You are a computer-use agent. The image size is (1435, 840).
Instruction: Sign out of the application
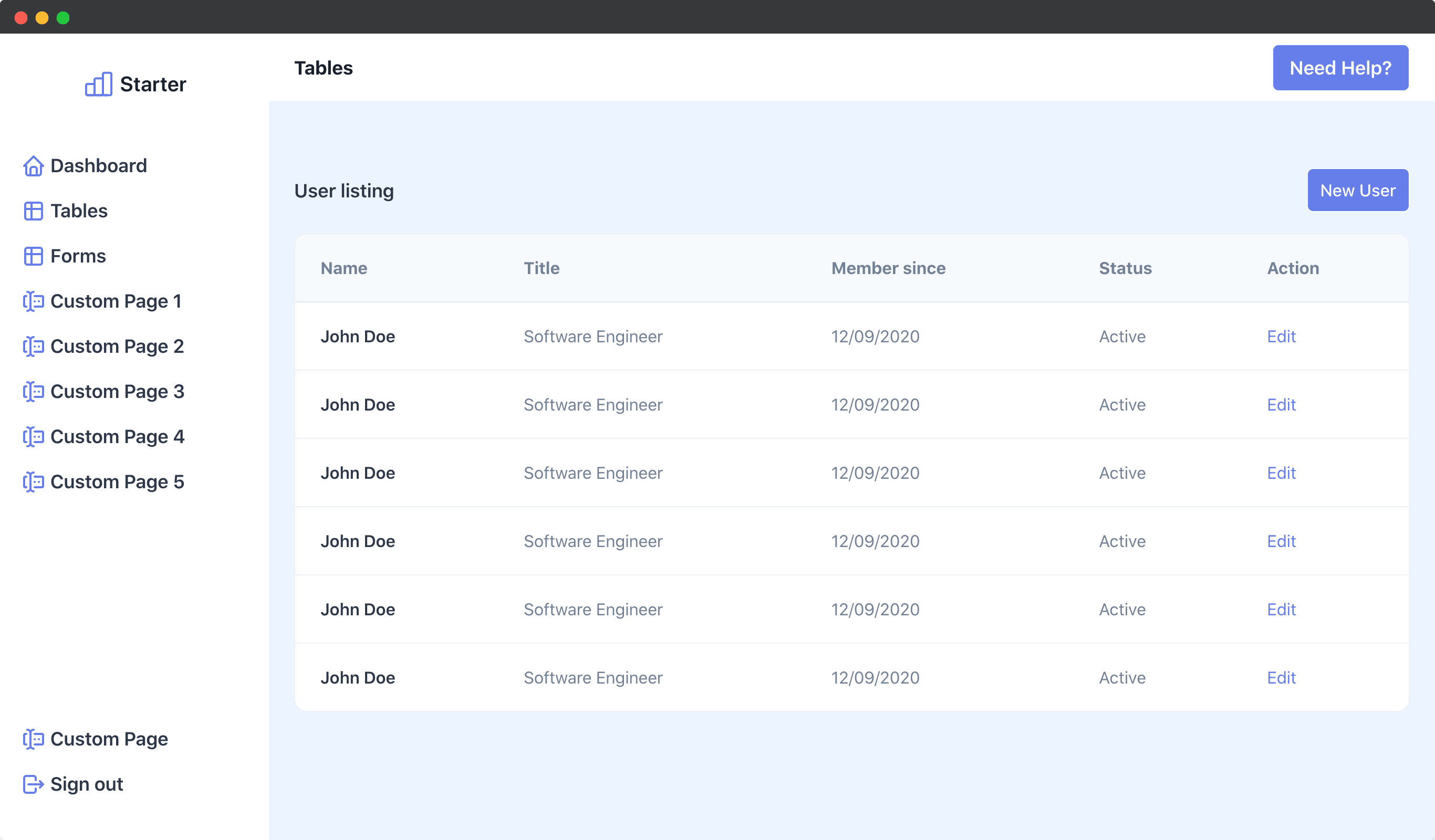tap(86, 784)
